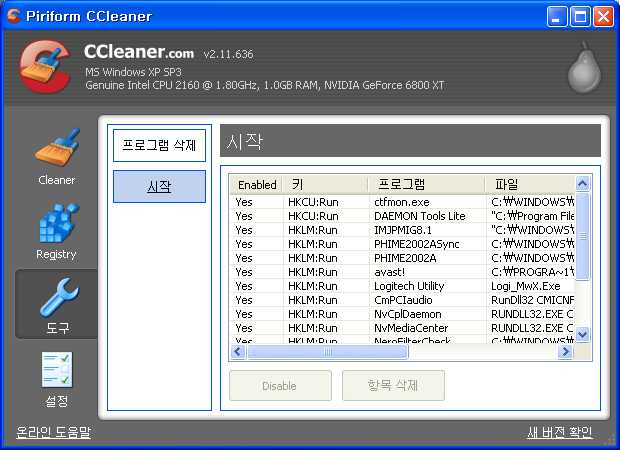This screenshot has height=450, width=620.
Task: Click the Disable button
Action: 280,386
